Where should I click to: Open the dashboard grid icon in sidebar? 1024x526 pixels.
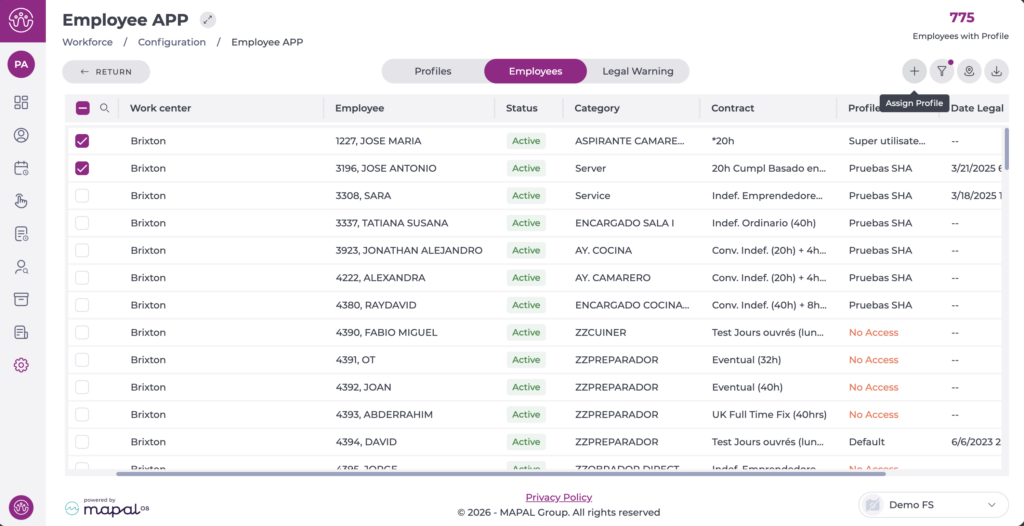pyautogui.click(x=21, y=102)
